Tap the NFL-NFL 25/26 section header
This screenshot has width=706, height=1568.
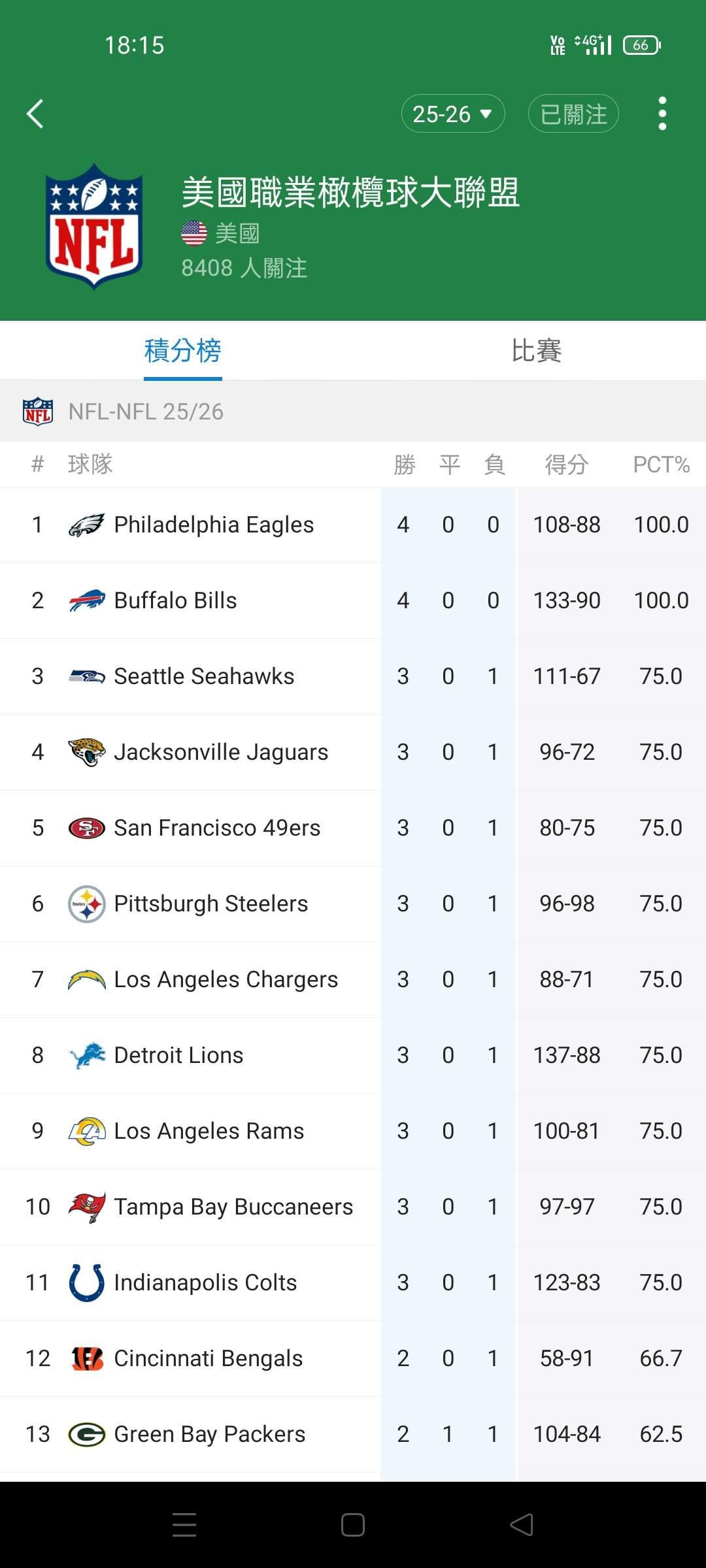146,412
